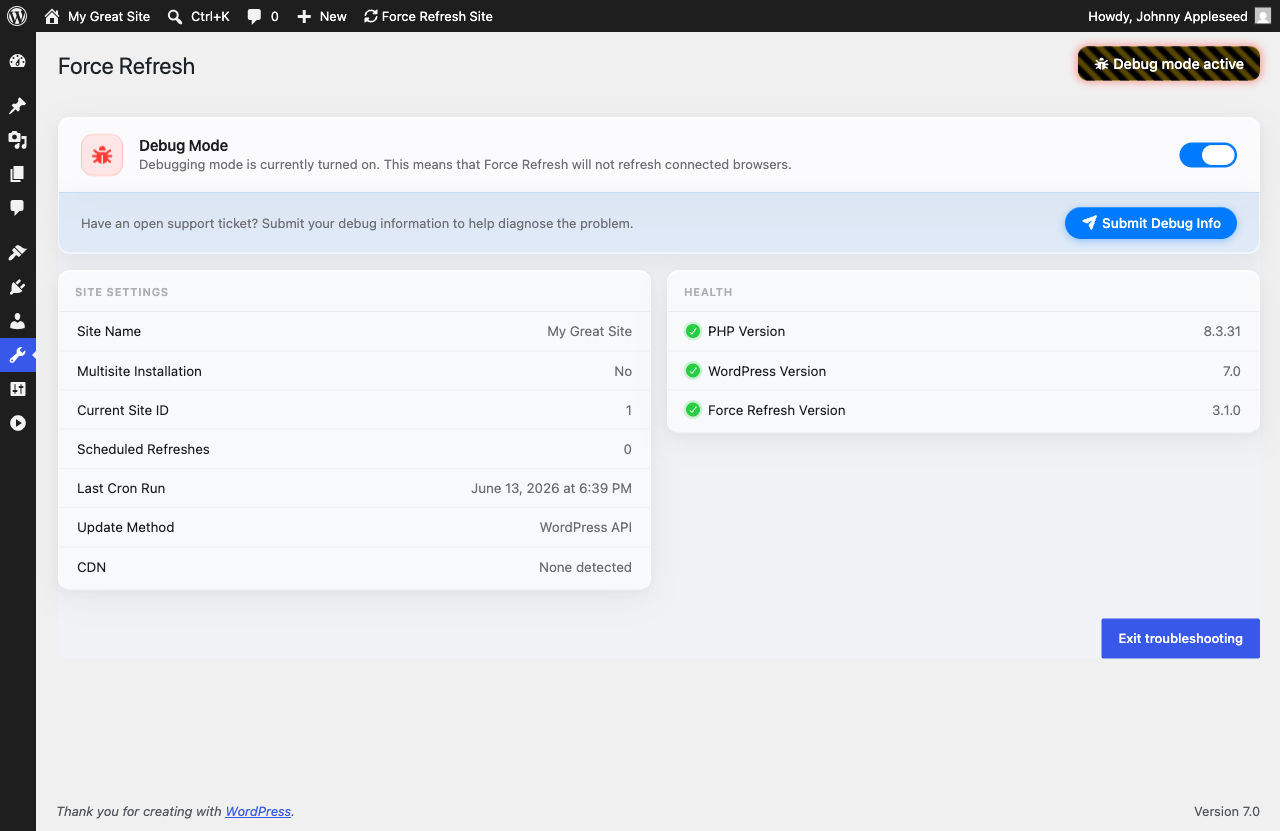Open Tools wrench sidebar icon
The height and width of the screenshot is (831, 1280).
click(17, 355)
